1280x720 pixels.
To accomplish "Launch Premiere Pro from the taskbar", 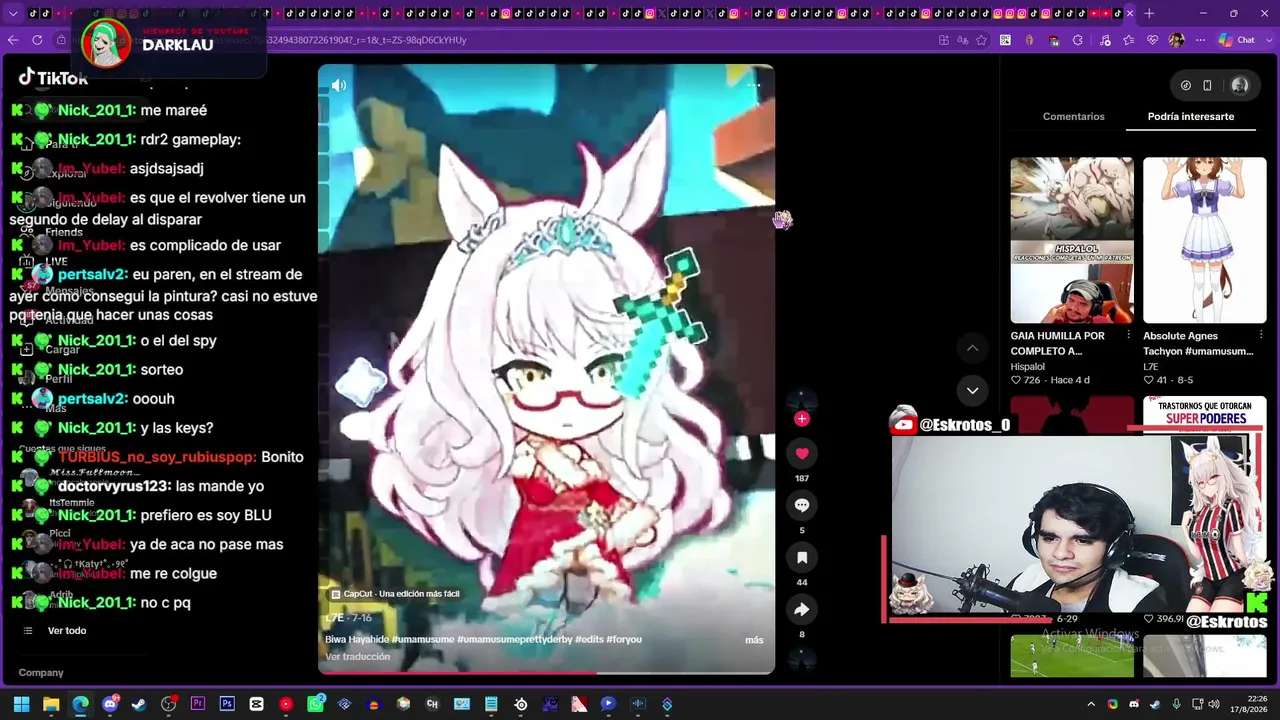I will coord(198,704).
